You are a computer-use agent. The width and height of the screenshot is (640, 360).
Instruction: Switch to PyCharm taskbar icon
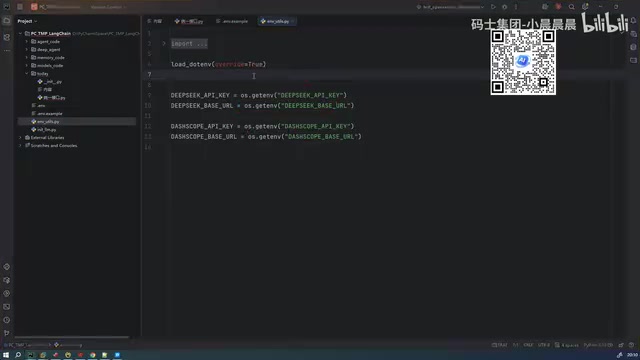click(x=31, y=355)
